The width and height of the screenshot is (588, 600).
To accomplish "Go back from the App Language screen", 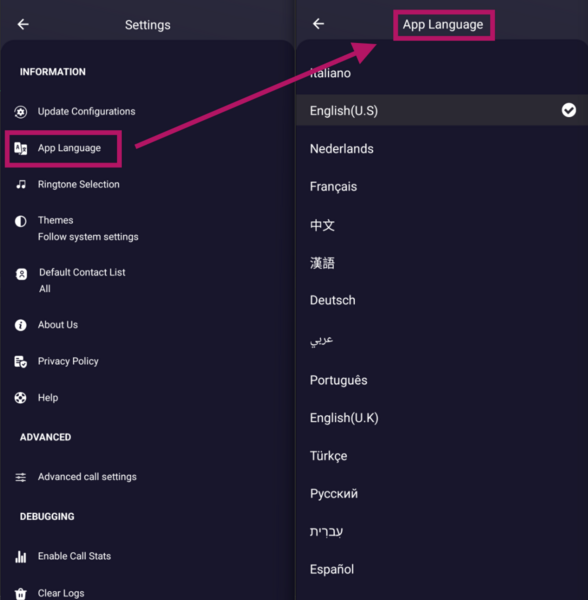I will 318,24.
